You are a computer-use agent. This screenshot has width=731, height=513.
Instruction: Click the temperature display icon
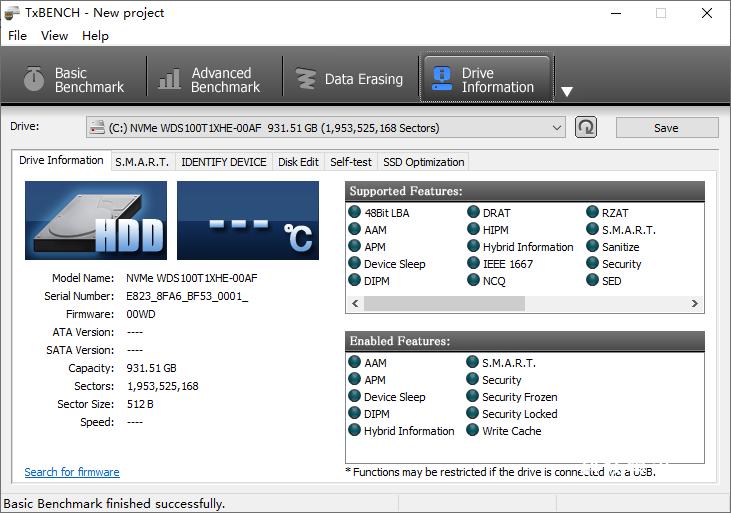click(x=248, y=220)
